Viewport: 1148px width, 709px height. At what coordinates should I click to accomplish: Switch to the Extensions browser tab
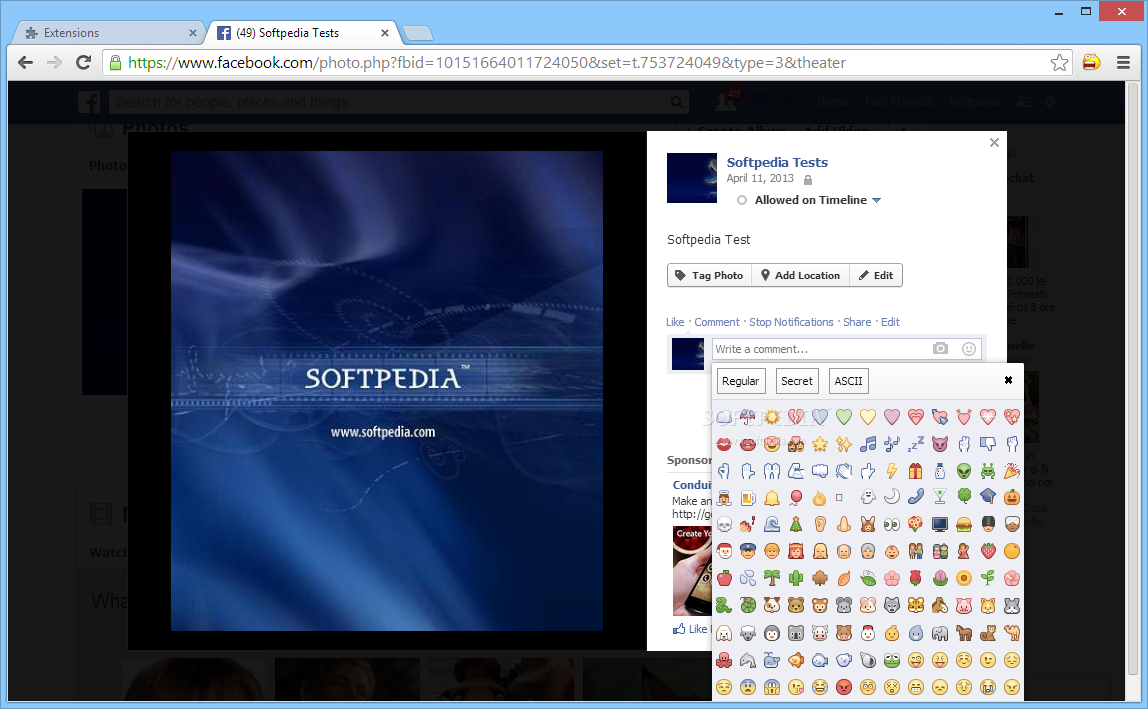tap(110, 33)
